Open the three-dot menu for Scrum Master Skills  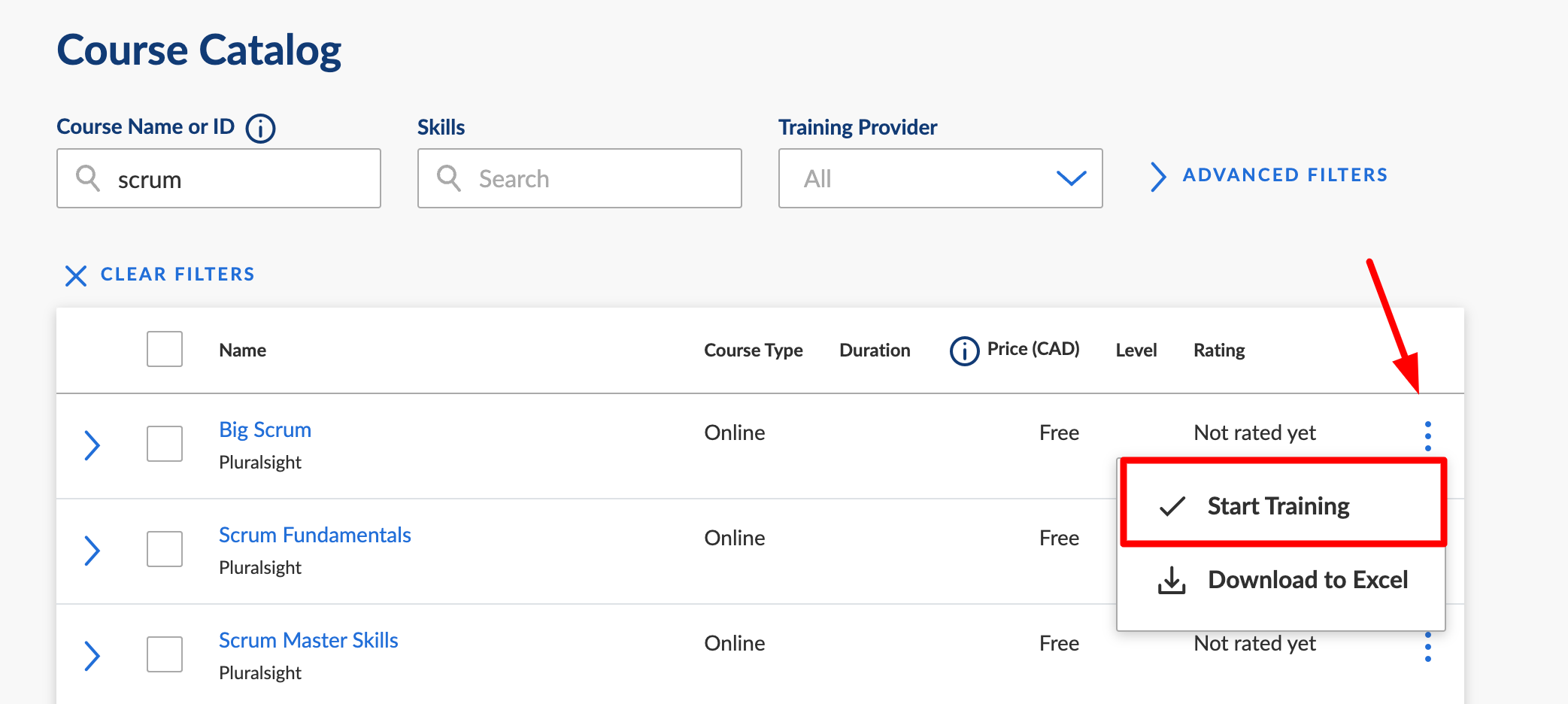(1427, 647)
